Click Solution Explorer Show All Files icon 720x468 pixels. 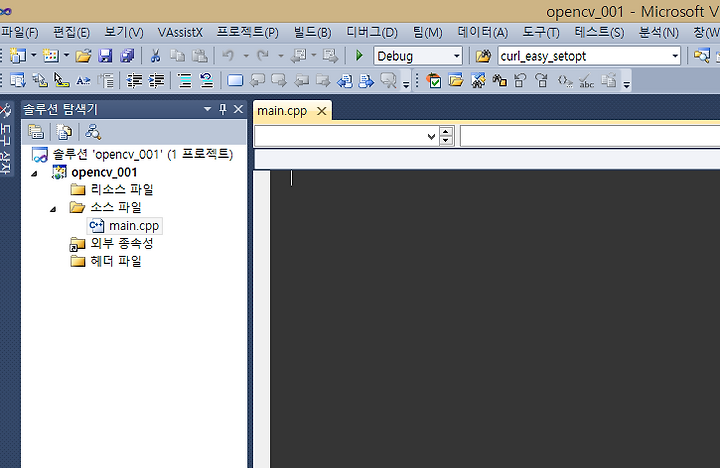(x=64, y=132)
